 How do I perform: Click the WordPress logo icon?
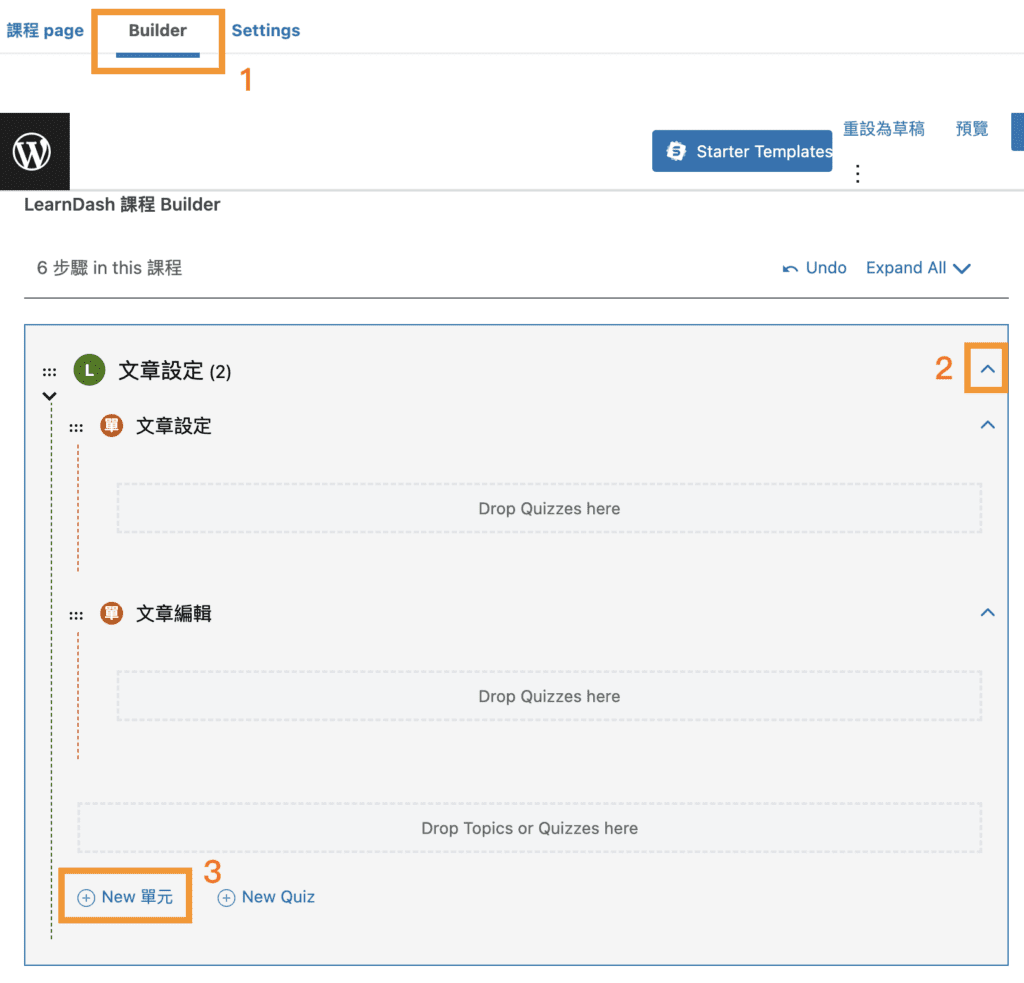tap(34, 151)
